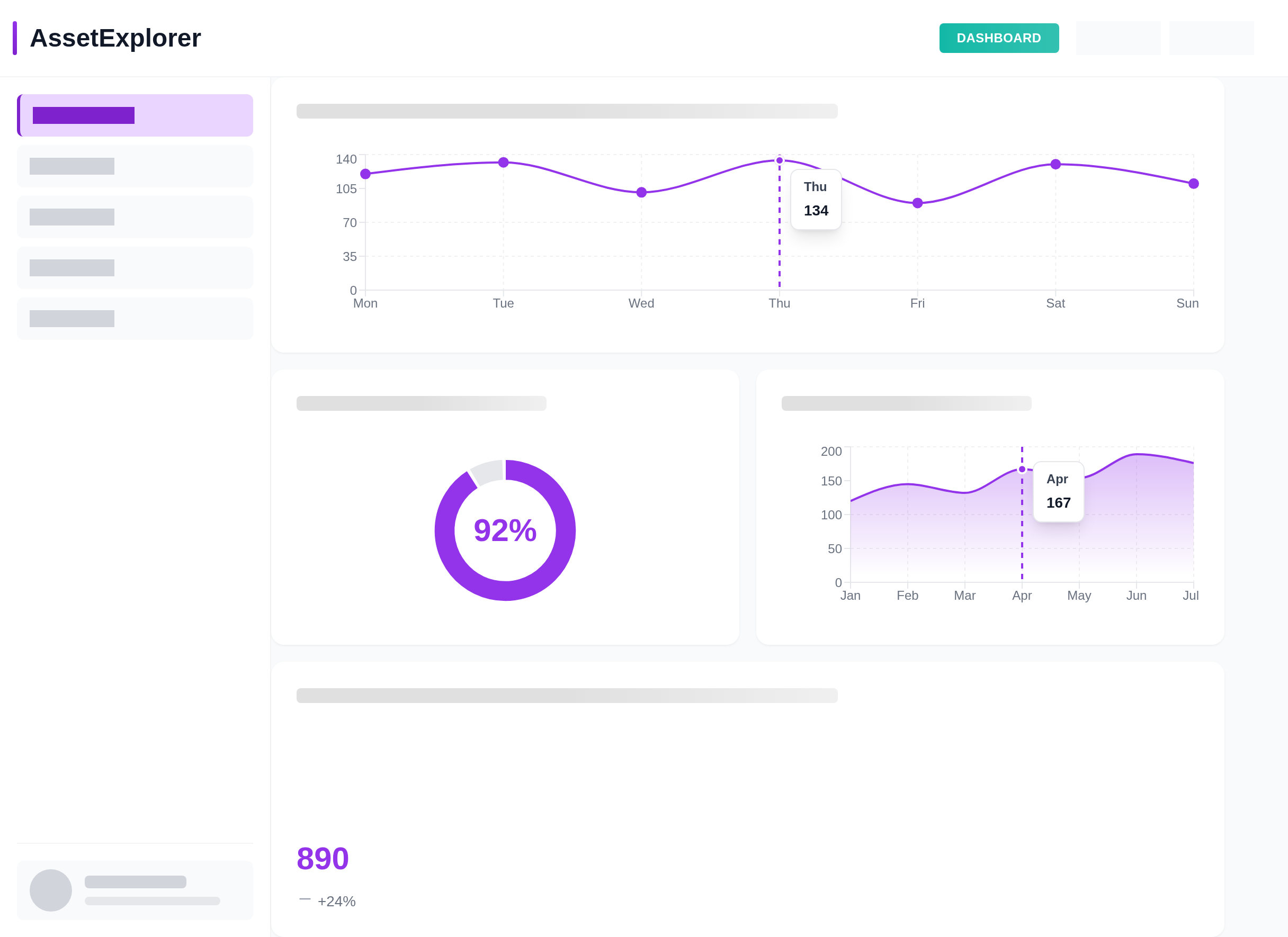Viewport: 1288px width, 937px height.
Task: Click the +24% trend indicator
Action: (336, 900)
